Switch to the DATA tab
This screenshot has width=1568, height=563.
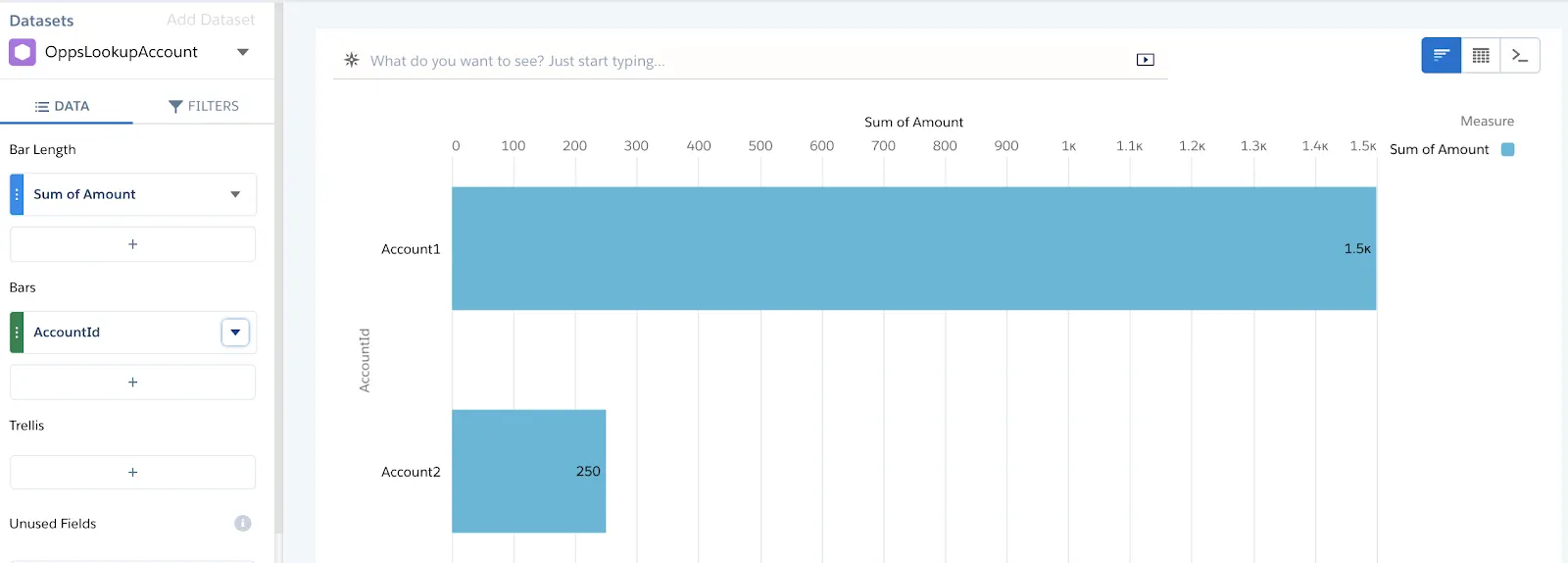[x=63, y=106]
